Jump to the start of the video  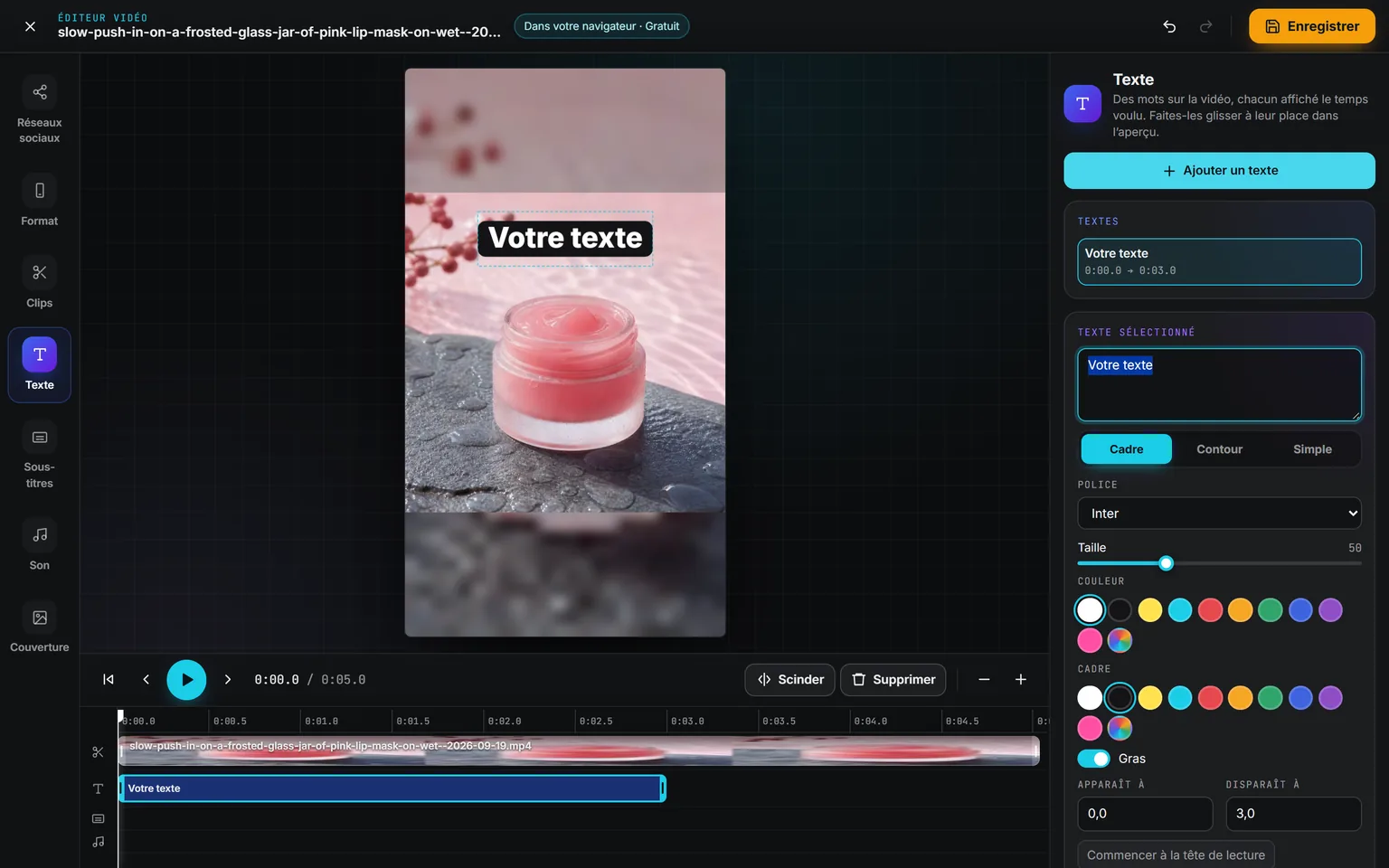coord(109,680)
